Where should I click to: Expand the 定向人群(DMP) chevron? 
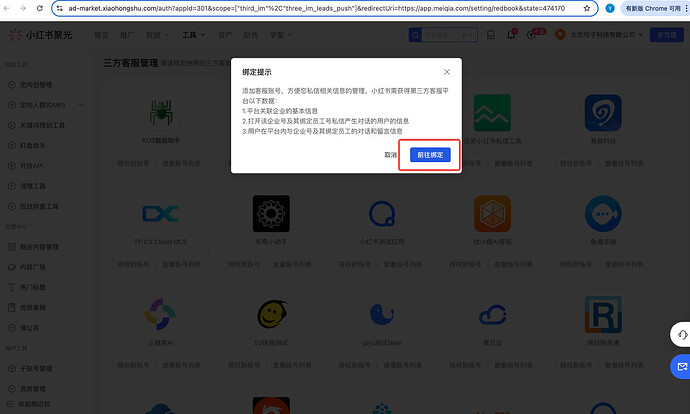(x=81, y=105)
